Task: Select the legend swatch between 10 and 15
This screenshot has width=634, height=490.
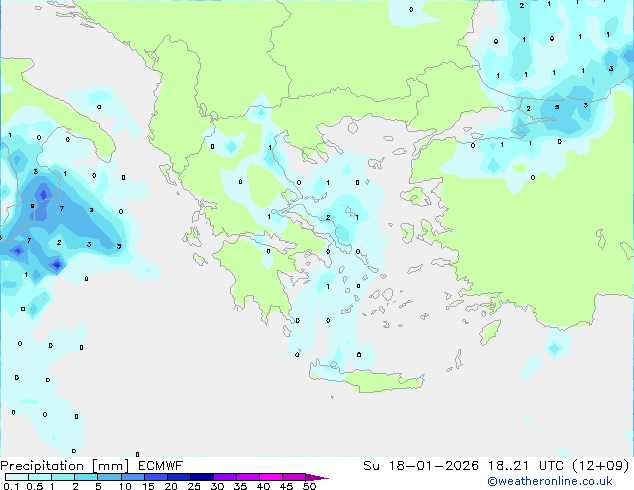Action: tap(136, 477)
